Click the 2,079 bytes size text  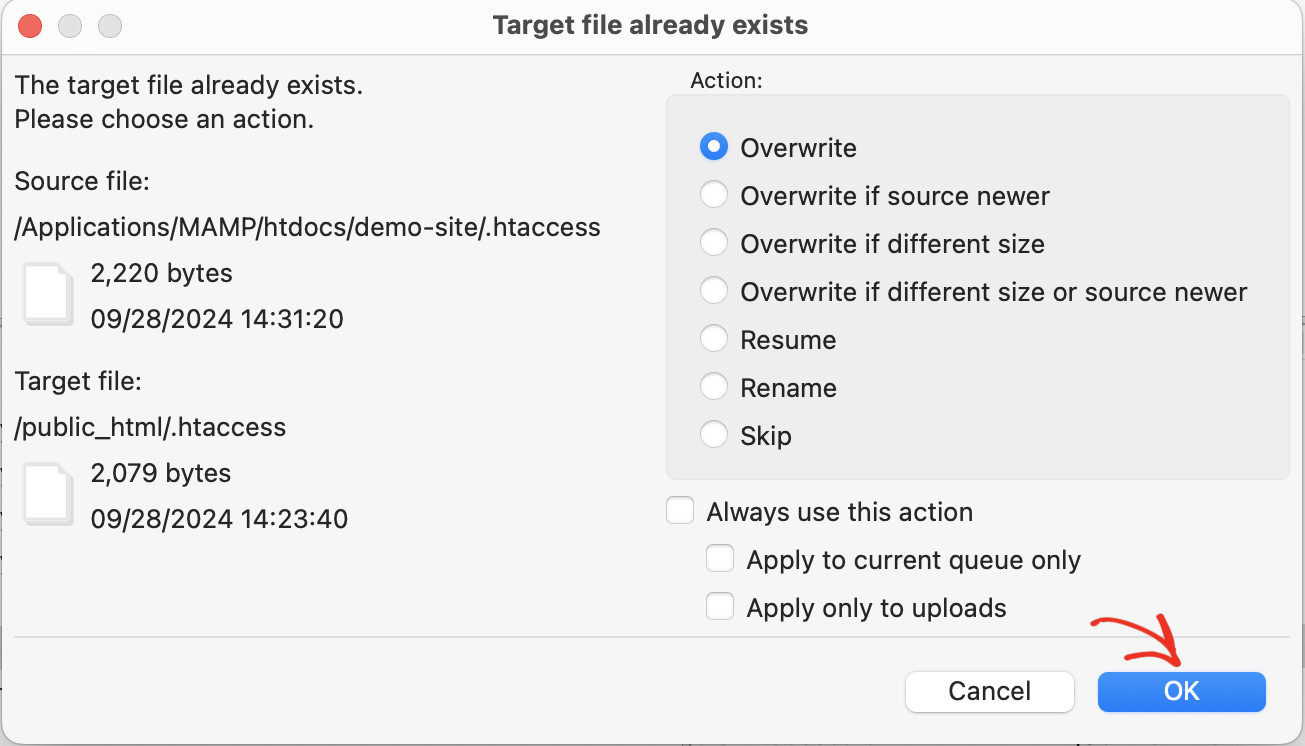tap(161, 473)
